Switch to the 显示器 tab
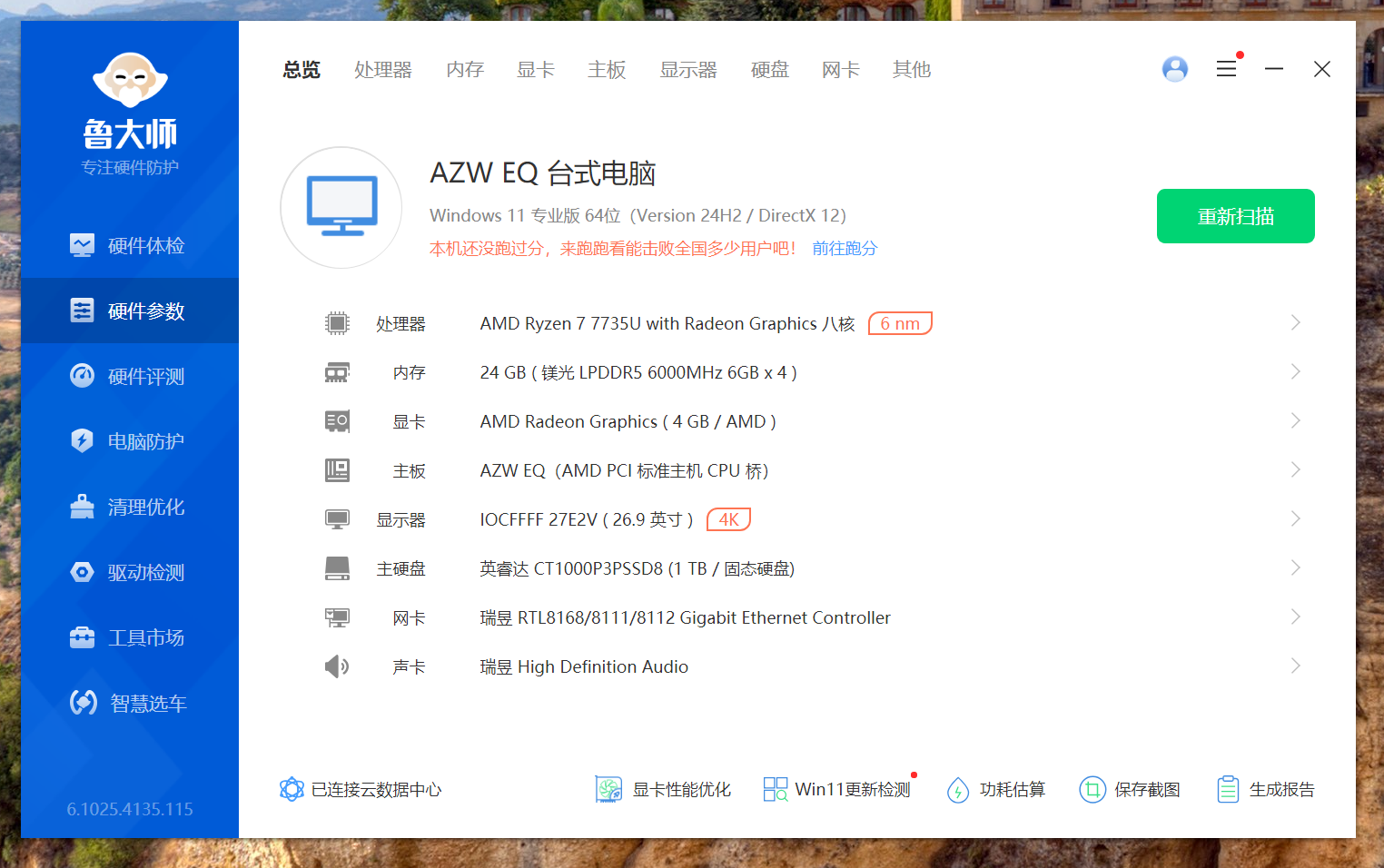Screen dimensions: 1384x868 (x=688, y=70)
